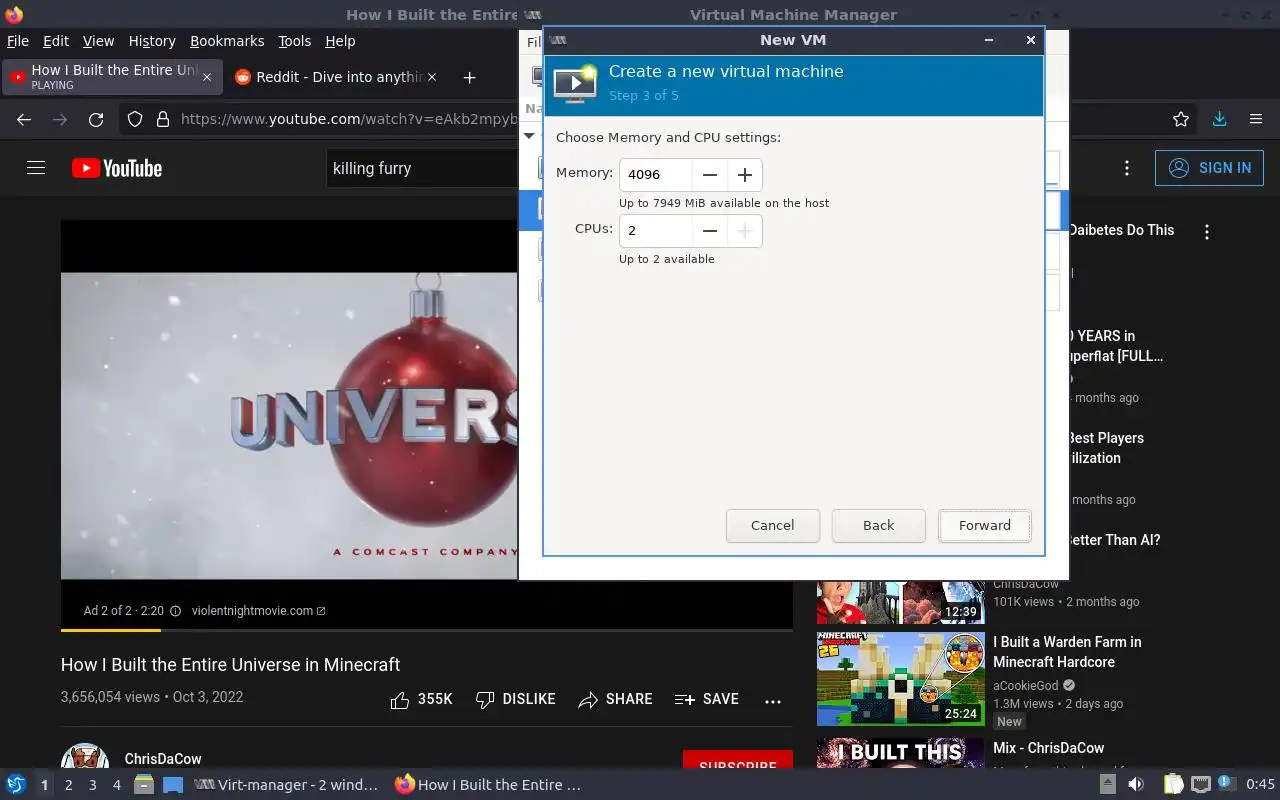Switch to workspace 3 in taskbar

click(x=92, y=785)
